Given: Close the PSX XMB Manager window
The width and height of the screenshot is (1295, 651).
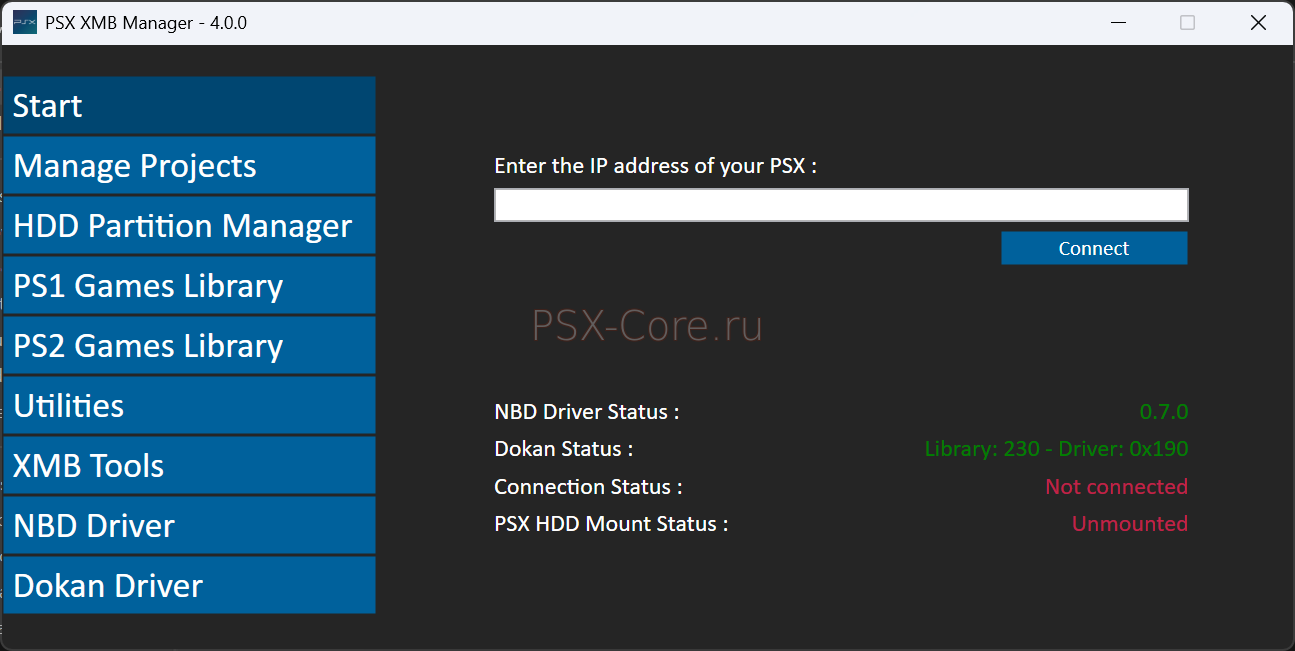Looking at the screenshot, I should [x=1258, y=22].
